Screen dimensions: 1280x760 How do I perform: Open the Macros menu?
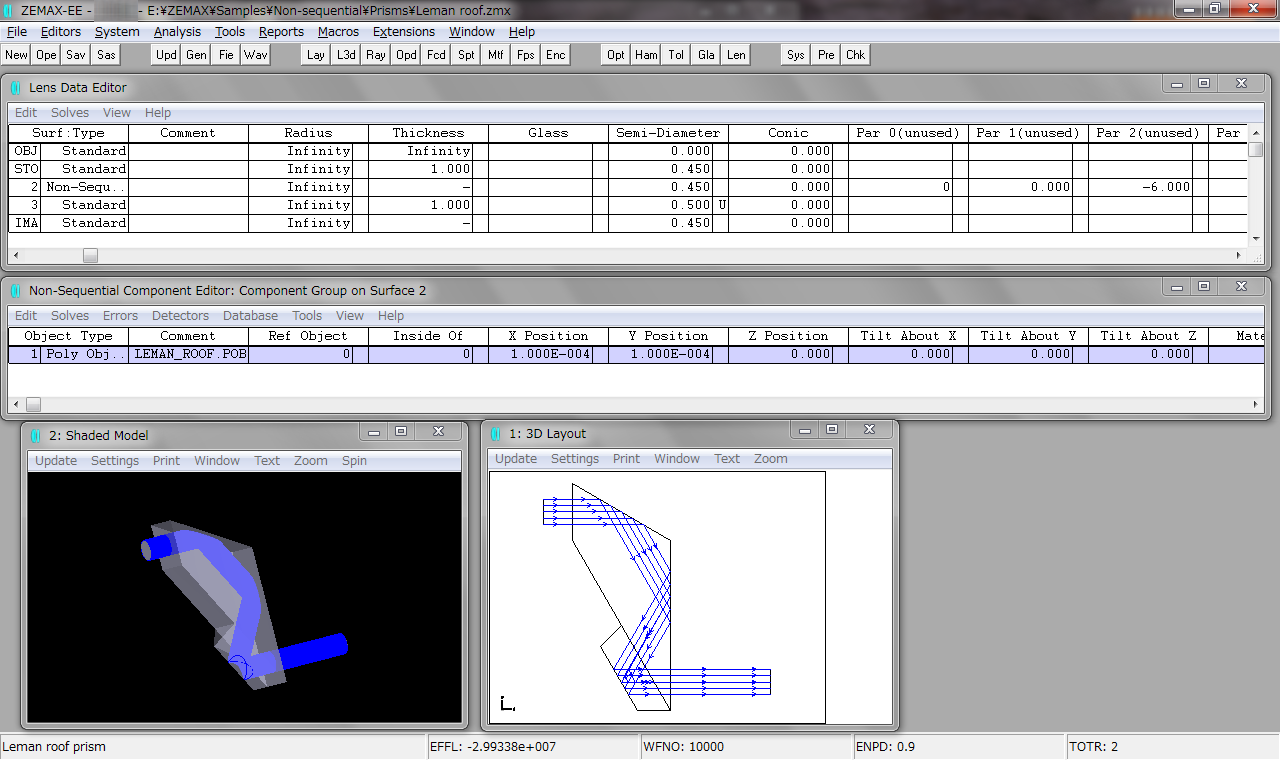click(x=339, y=32)
